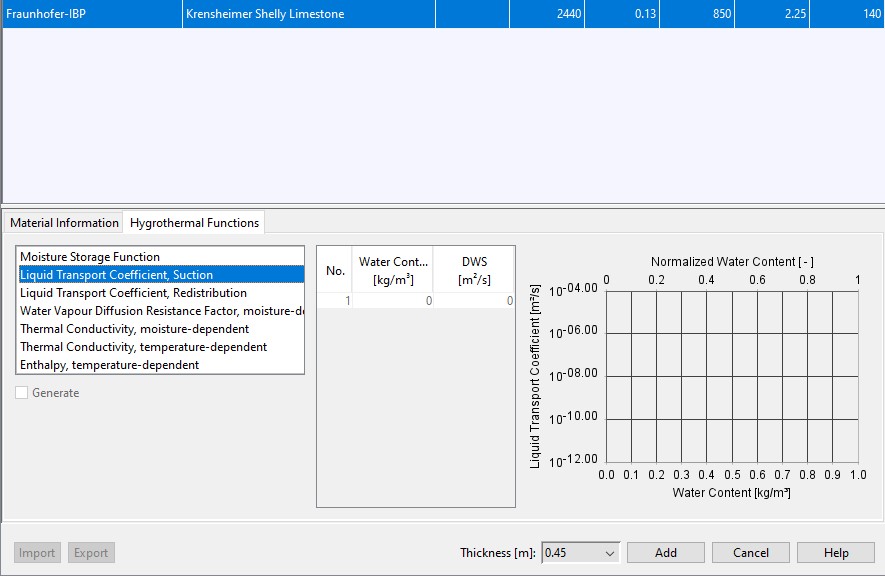This screenshot has width=885, height=577.
Task: Click the Import button
Action: pyautogui.click(x=37, y=553)
